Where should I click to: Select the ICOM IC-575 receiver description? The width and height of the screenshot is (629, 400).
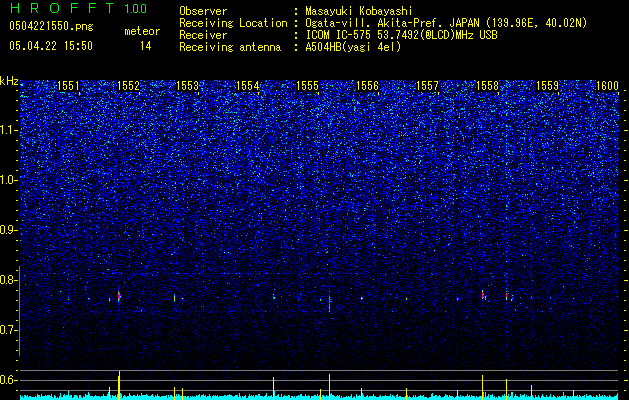point(401,35)
